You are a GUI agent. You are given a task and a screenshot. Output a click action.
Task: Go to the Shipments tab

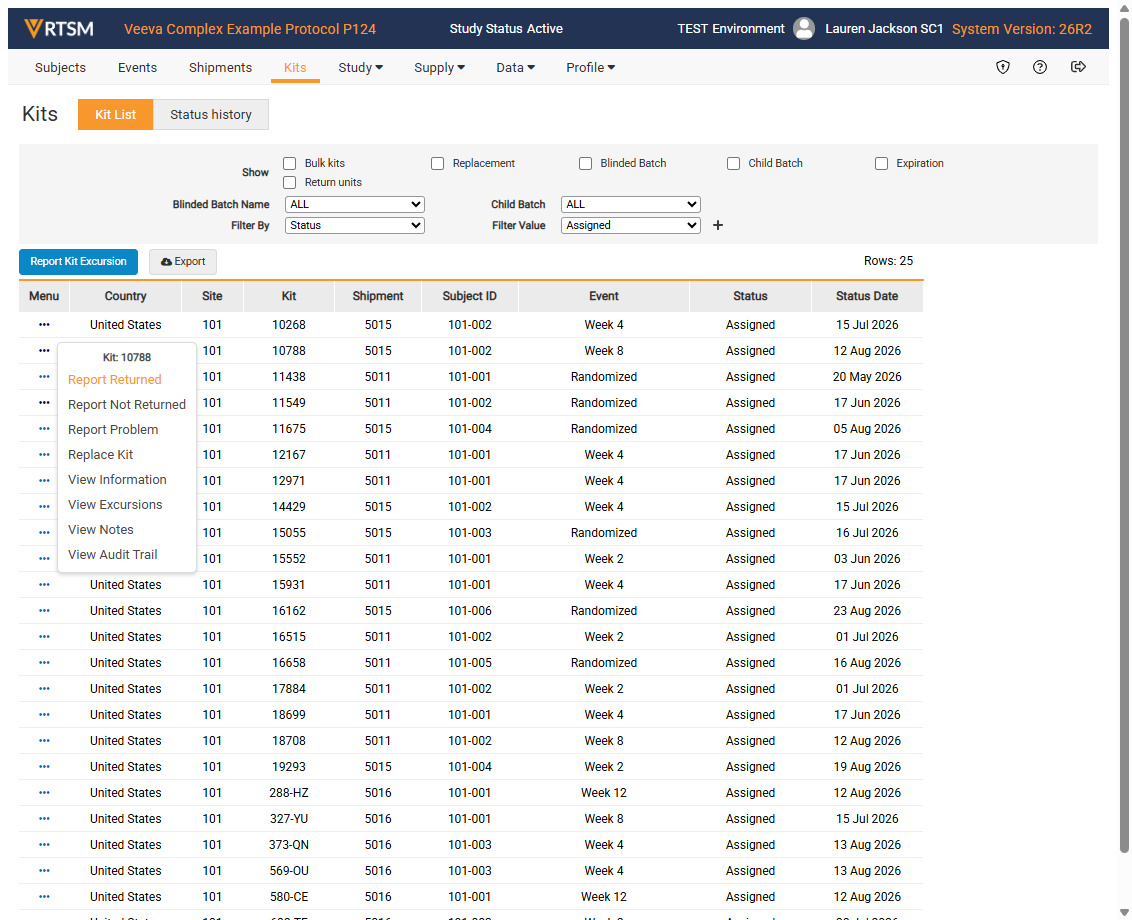pos(220,68)
